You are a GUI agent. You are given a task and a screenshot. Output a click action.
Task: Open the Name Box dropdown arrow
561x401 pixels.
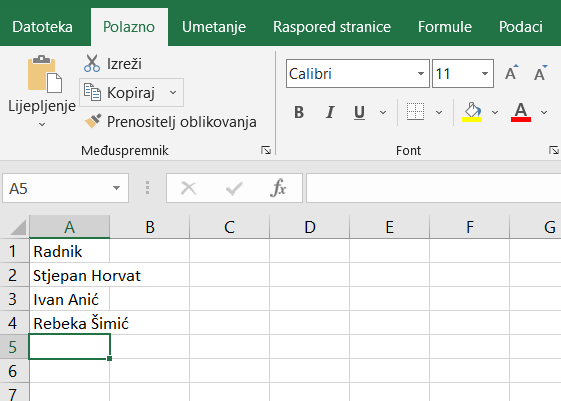tap(116, 188)
